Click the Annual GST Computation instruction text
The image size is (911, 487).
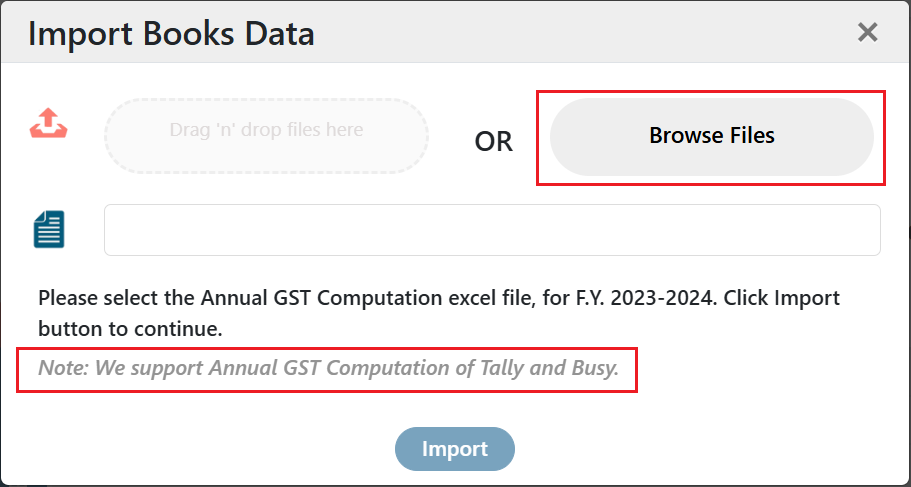439,314
